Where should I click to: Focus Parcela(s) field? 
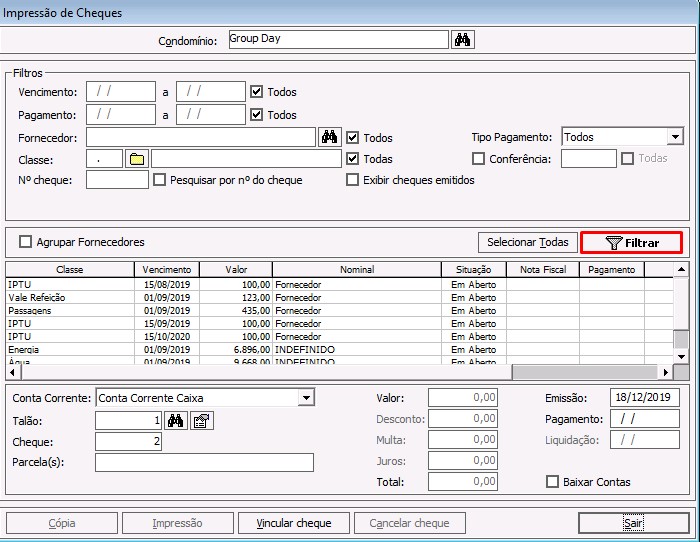tap(204, 463)
